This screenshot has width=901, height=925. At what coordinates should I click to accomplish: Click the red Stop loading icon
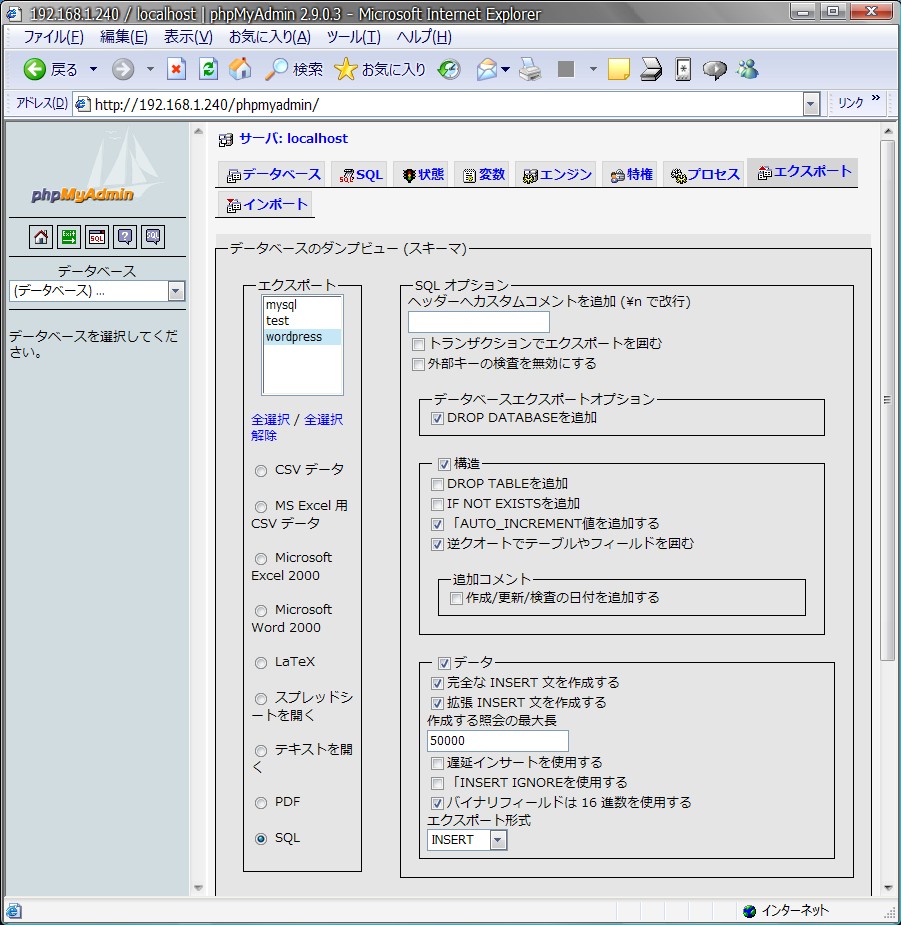pos(176,70)
